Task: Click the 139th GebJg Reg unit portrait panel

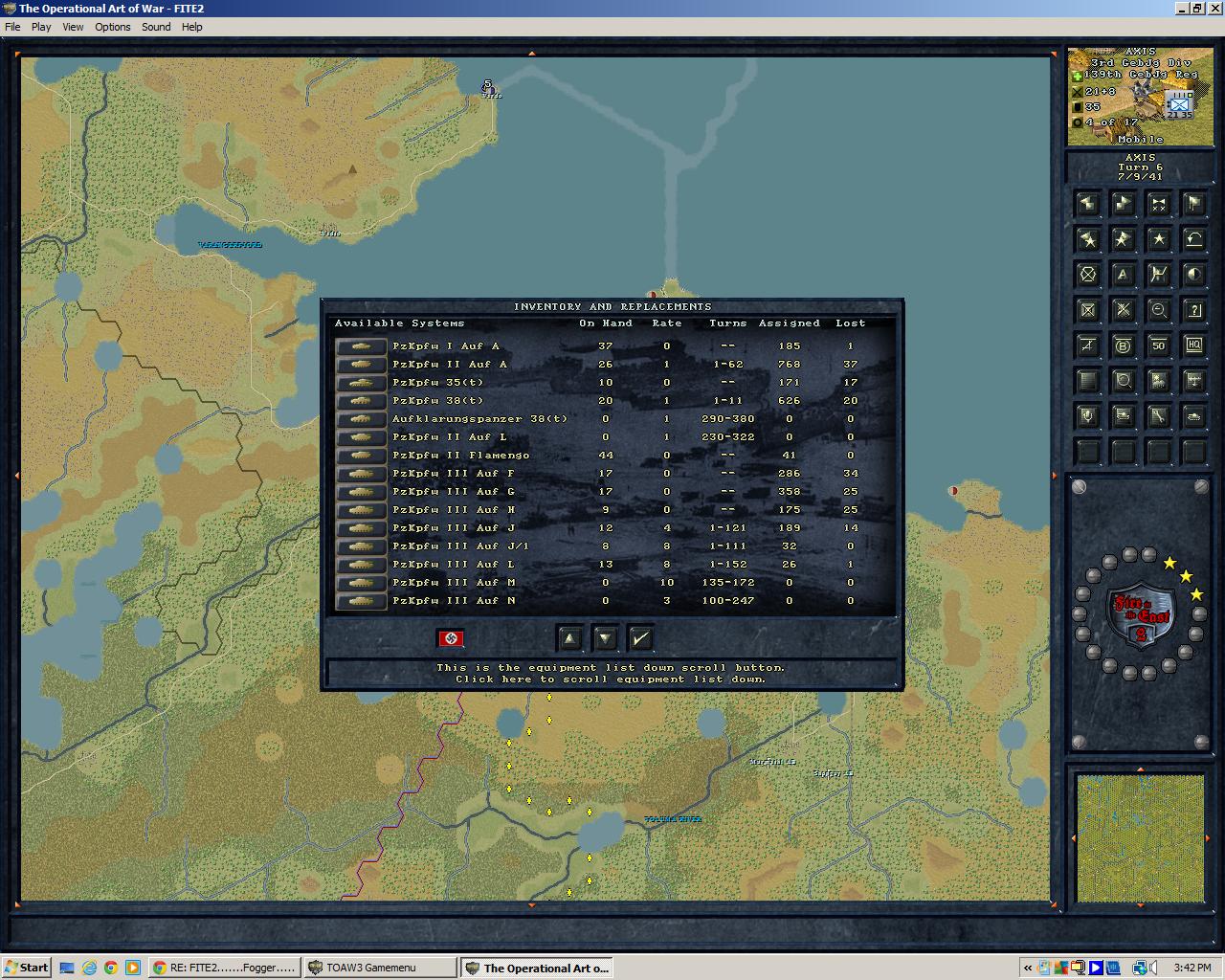Action: 1139,97
